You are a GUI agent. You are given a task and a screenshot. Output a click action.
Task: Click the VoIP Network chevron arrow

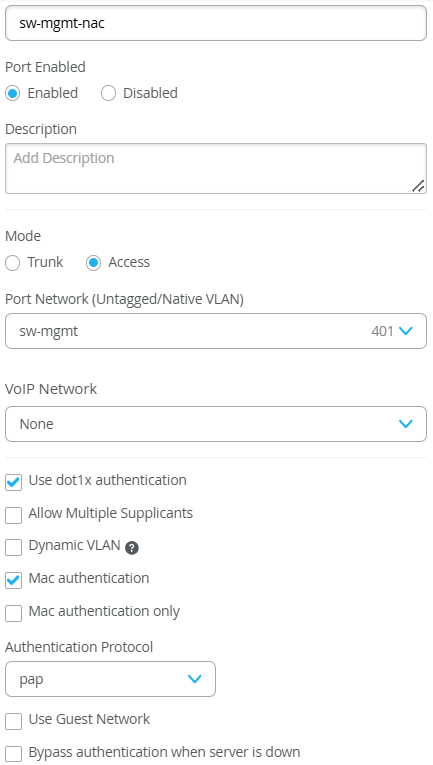[406, 423]
